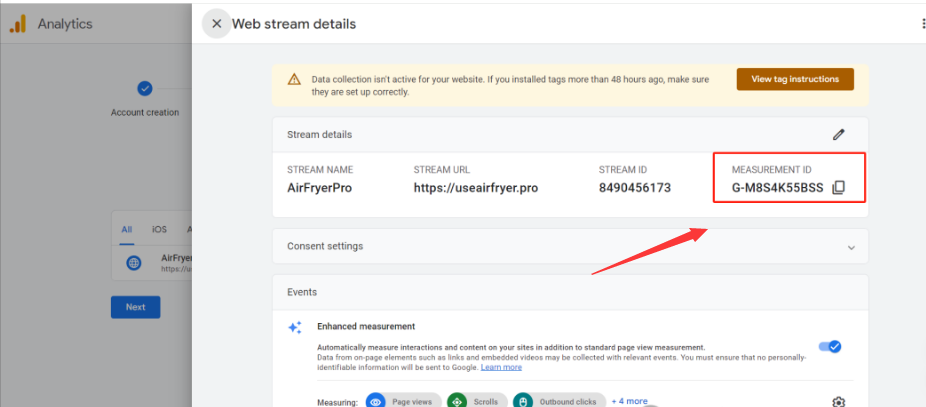Switch to the All platforms tab
926x407 pixels.
tap(127, 229)
